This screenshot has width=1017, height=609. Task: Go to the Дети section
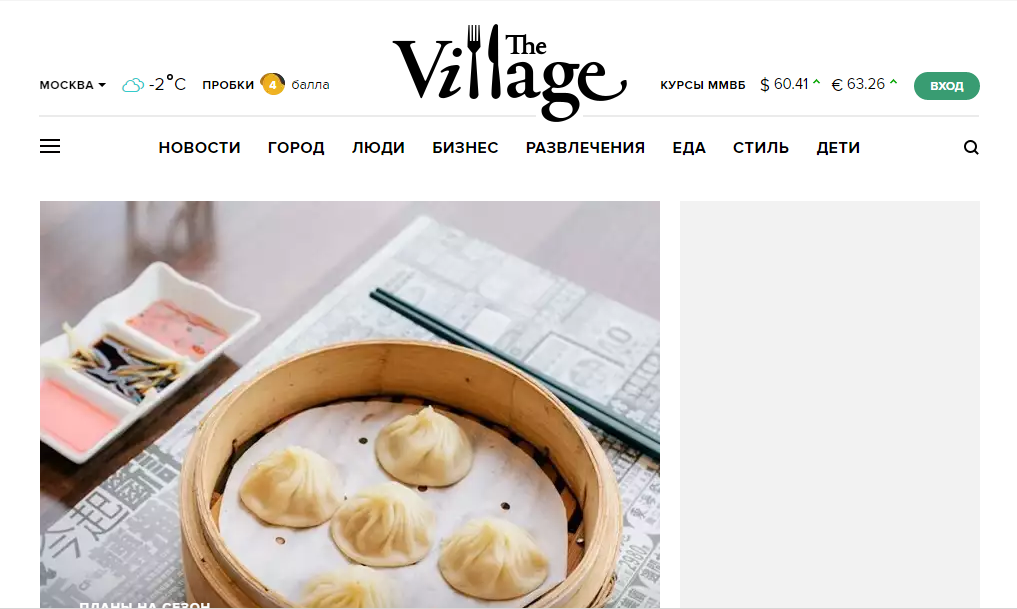(838, 148)
